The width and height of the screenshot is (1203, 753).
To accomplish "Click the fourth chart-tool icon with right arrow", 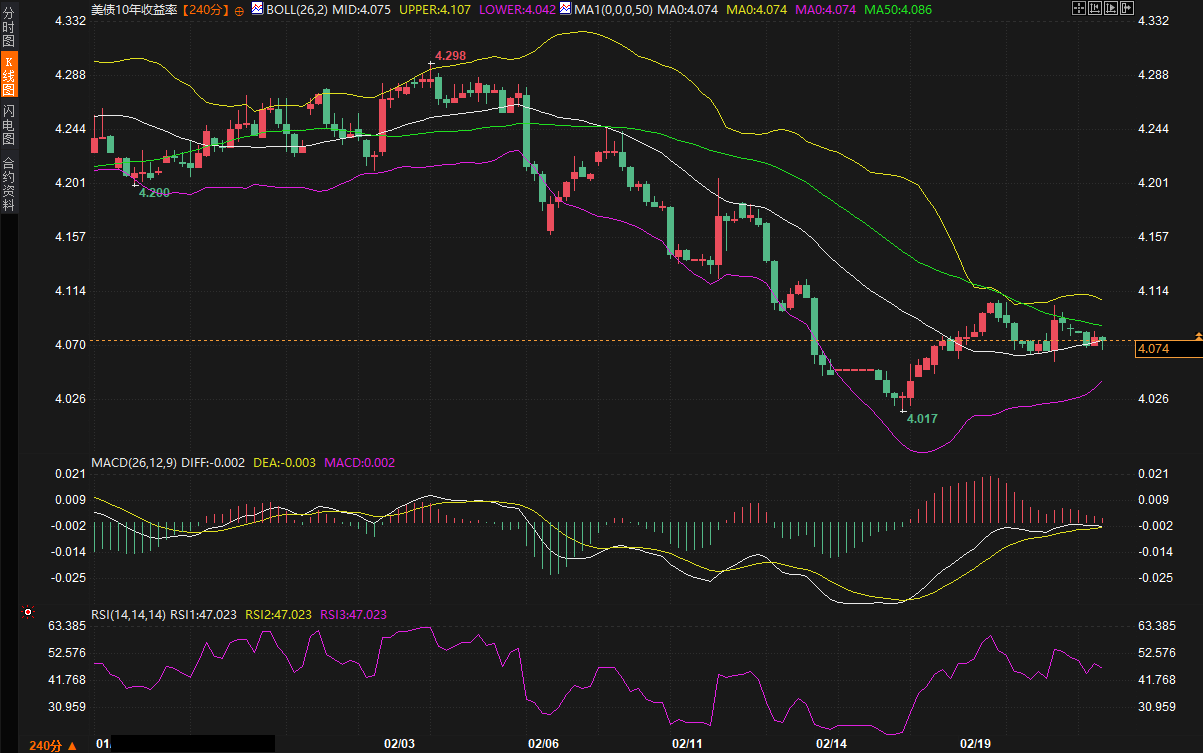I will pyautogui.click(x=1127, y=8).
